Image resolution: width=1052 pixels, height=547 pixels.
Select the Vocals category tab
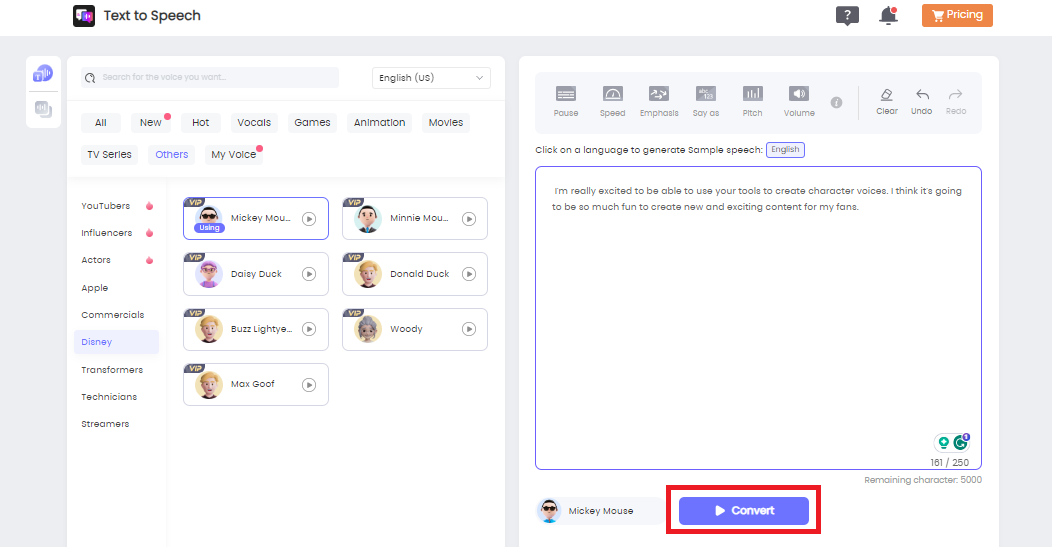click(x=254, y=122)
